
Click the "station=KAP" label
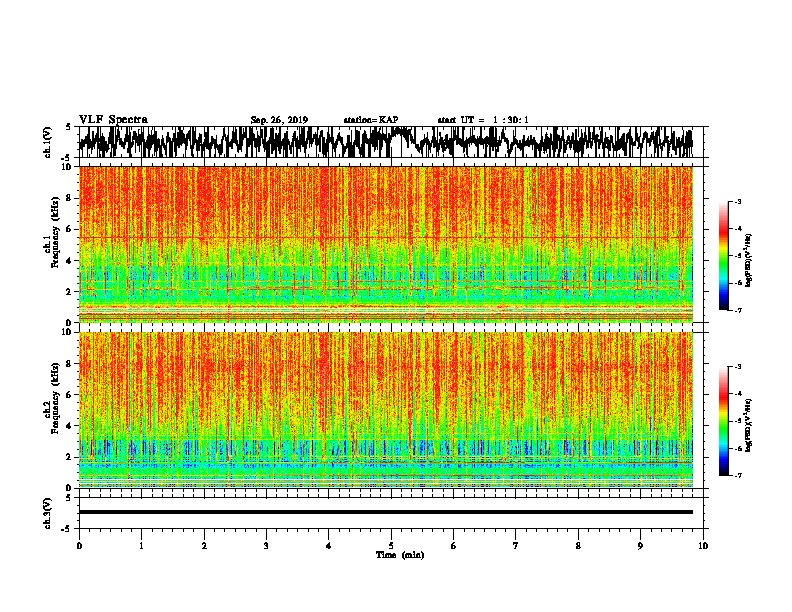(371, 120)
